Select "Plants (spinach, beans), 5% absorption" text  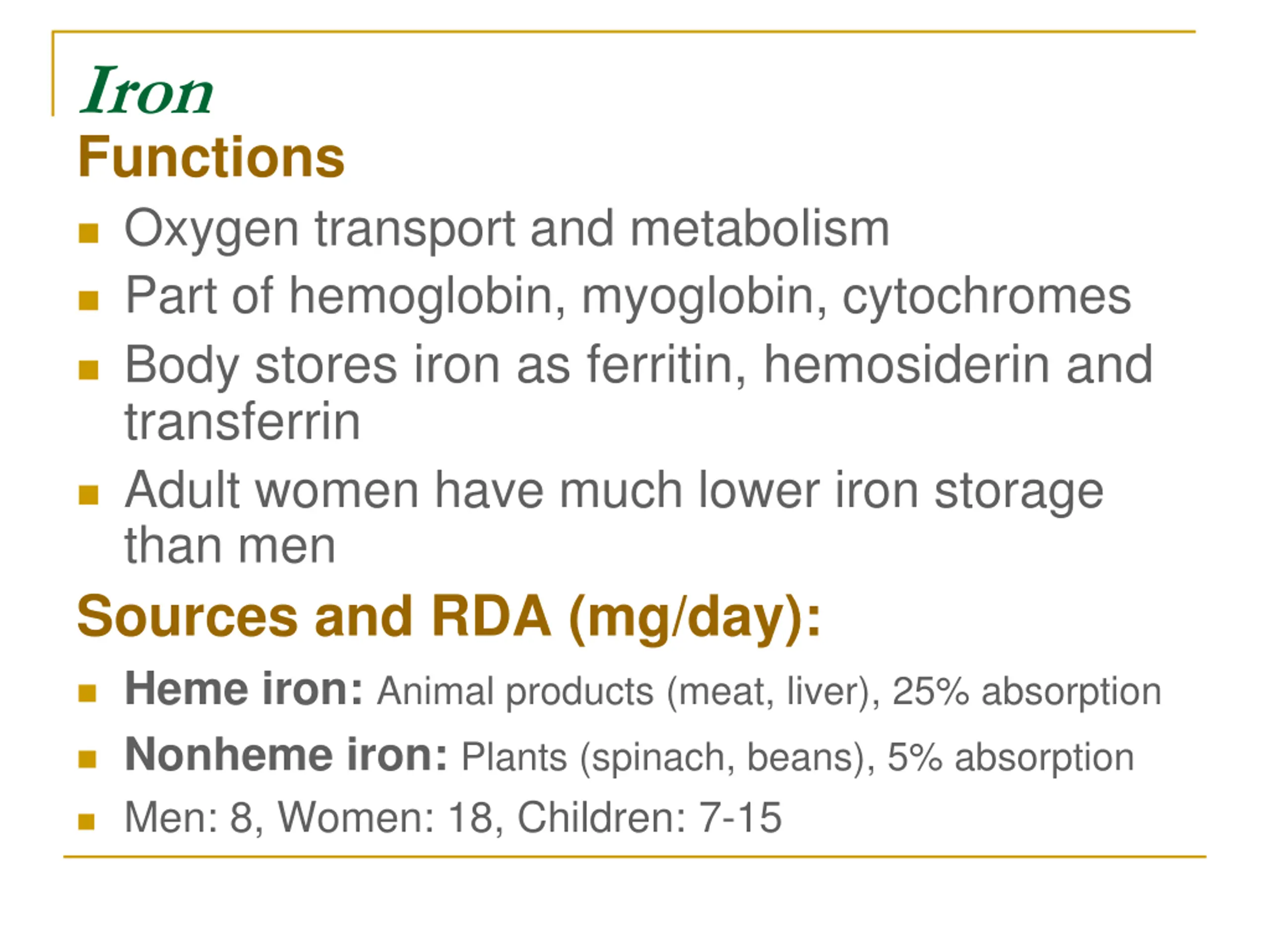[798, 758]
